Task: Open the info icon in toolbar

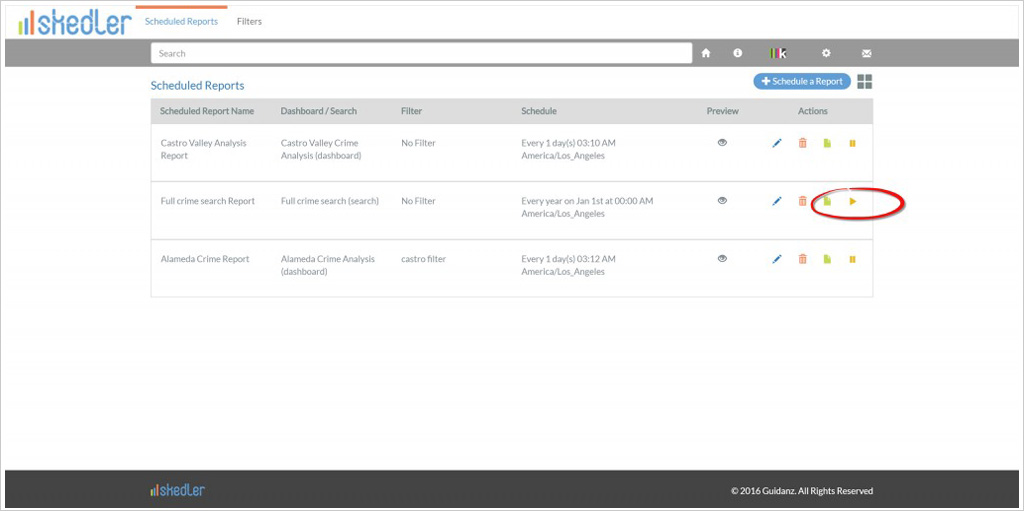Action: coord(737,53)
